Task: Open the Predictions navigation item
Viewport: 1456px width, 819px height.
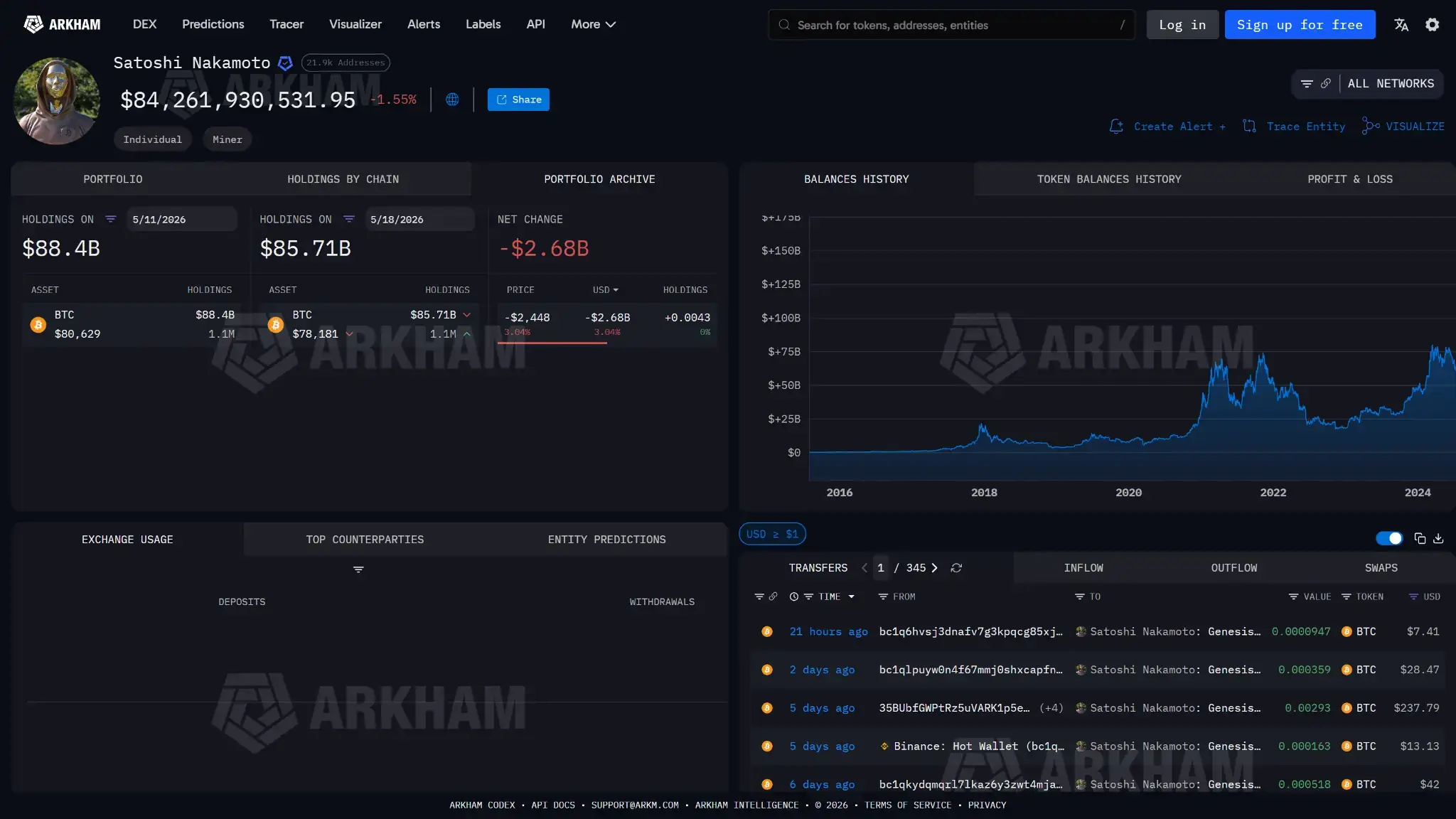Action: [x=213, y=24]
